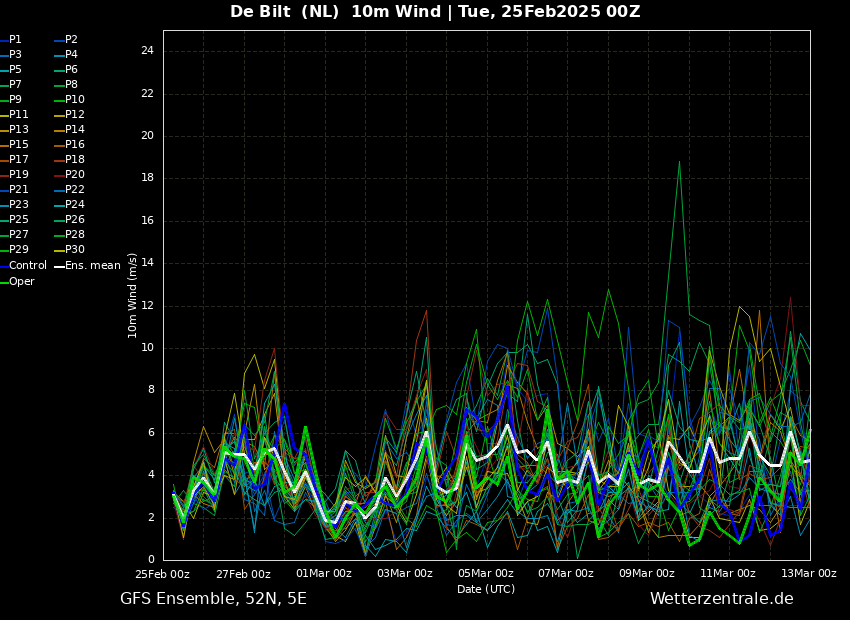Screen dimensions: 850x620
Task: Click the P20 legend entry
Action: (70, 175)
